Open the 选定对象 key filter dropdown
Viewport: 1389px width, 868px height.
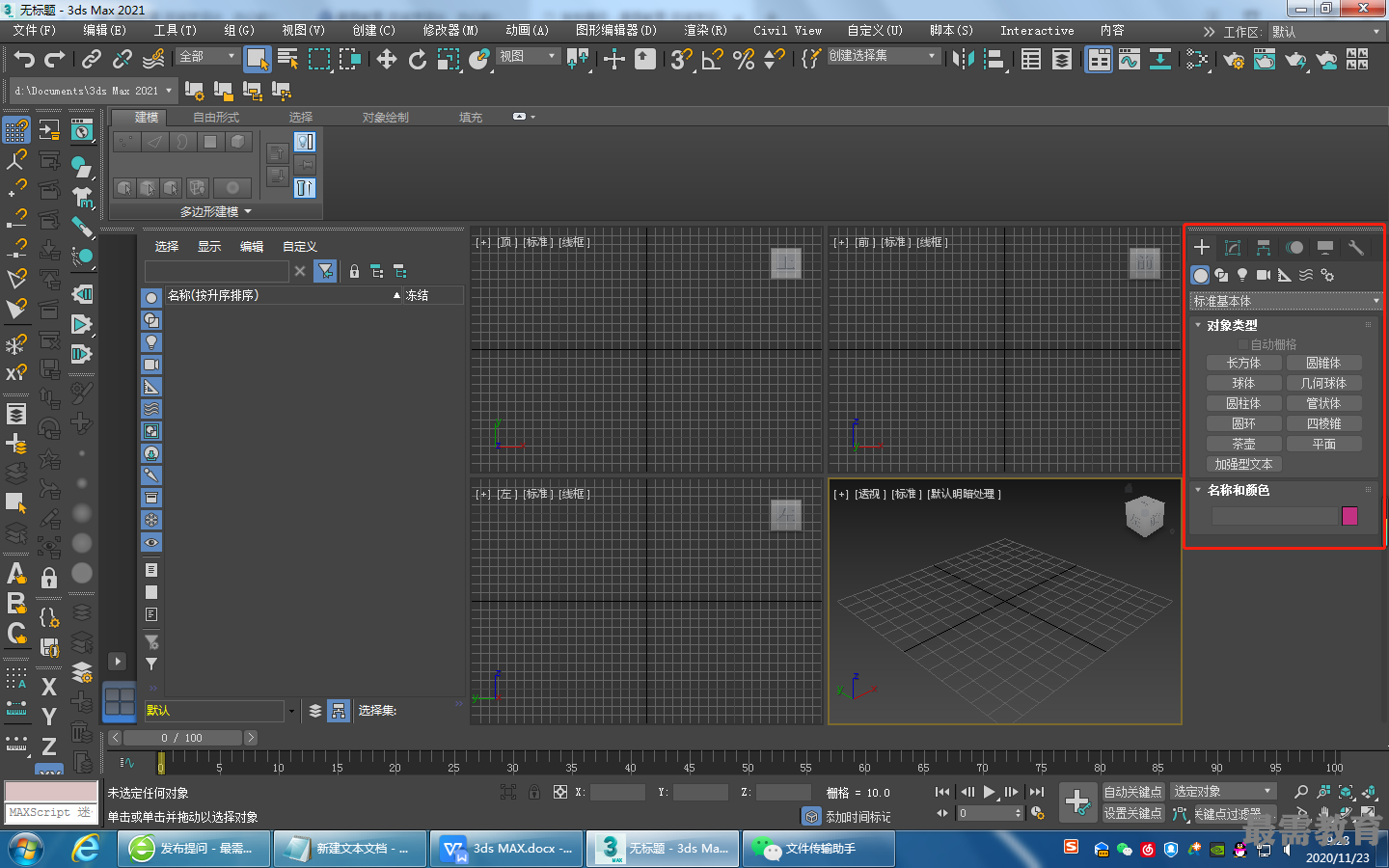[1223, 791]
